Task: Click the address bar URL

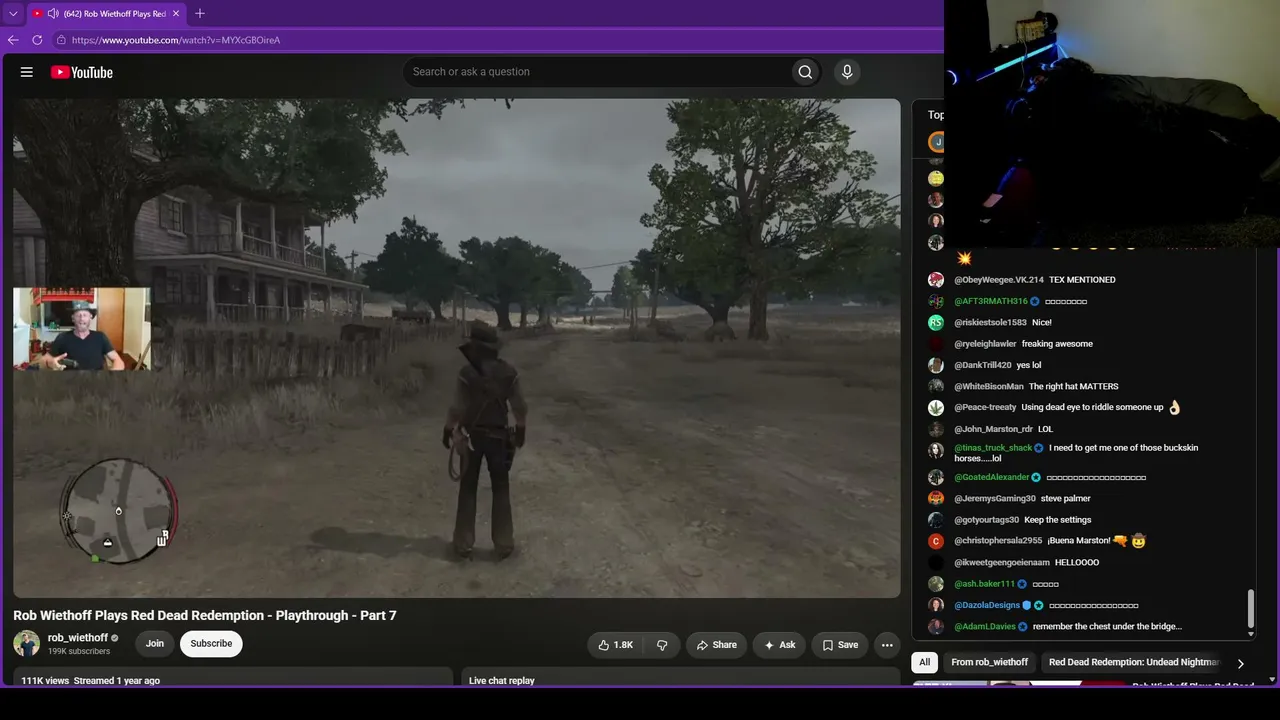Action: tap(176, 40)
